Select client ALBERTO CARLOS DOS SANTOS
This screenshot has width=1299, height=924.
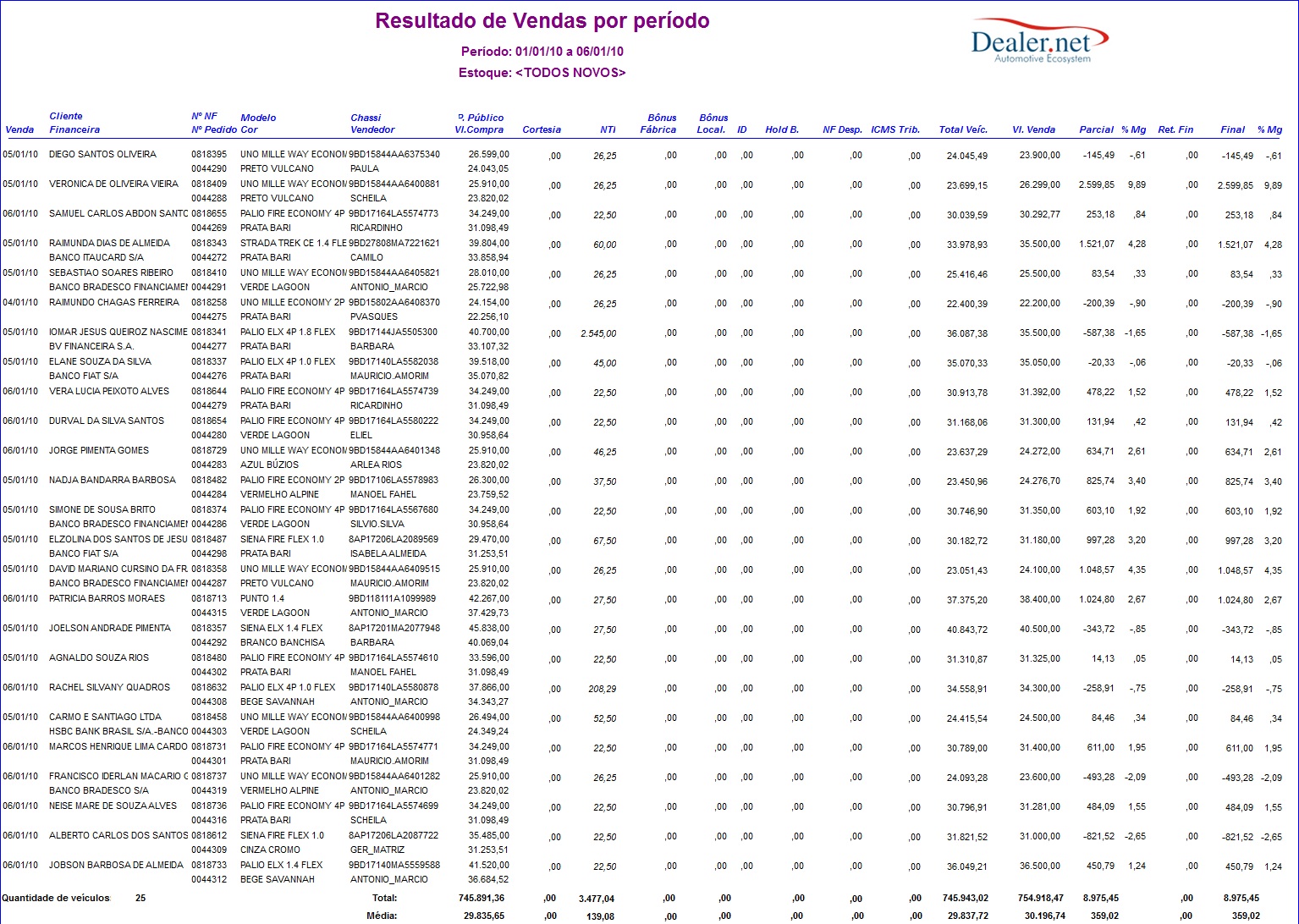tap(118, 836)
